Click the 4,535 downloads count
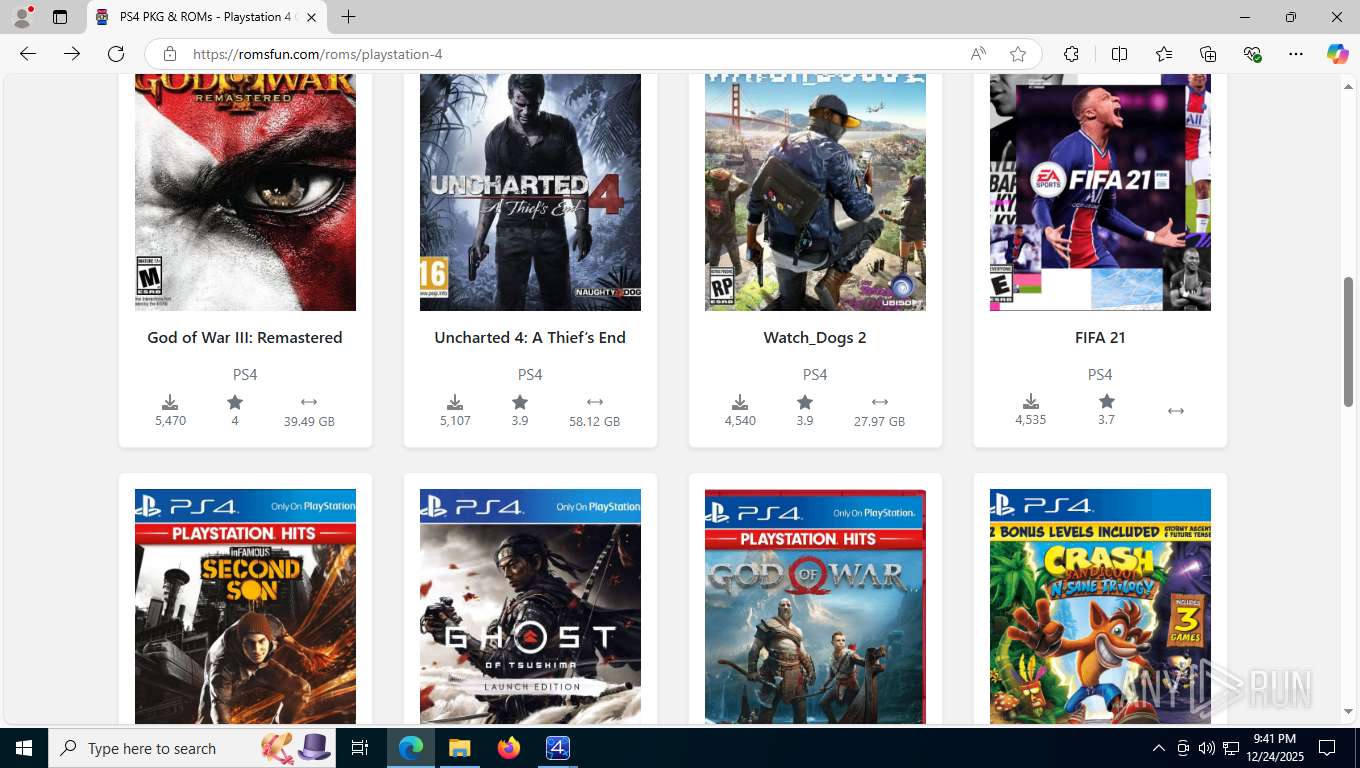Image resolution: width=1360 pixels, height=768 pixels. 1031,420
